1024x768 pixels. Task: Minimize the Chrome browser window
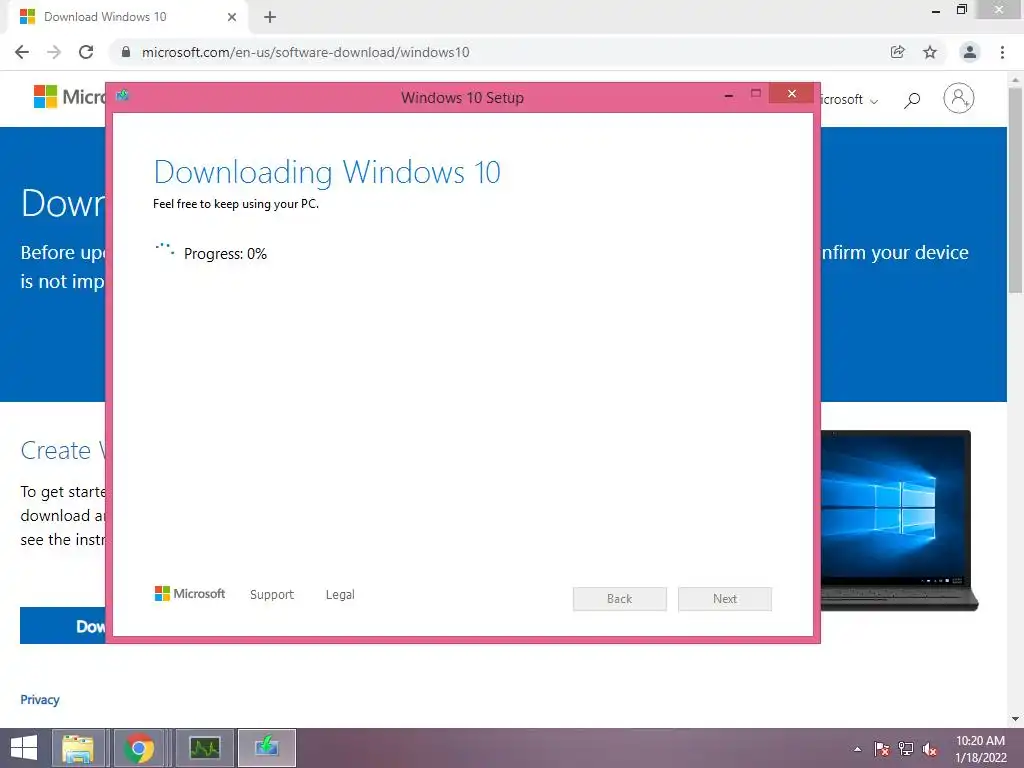936,12
